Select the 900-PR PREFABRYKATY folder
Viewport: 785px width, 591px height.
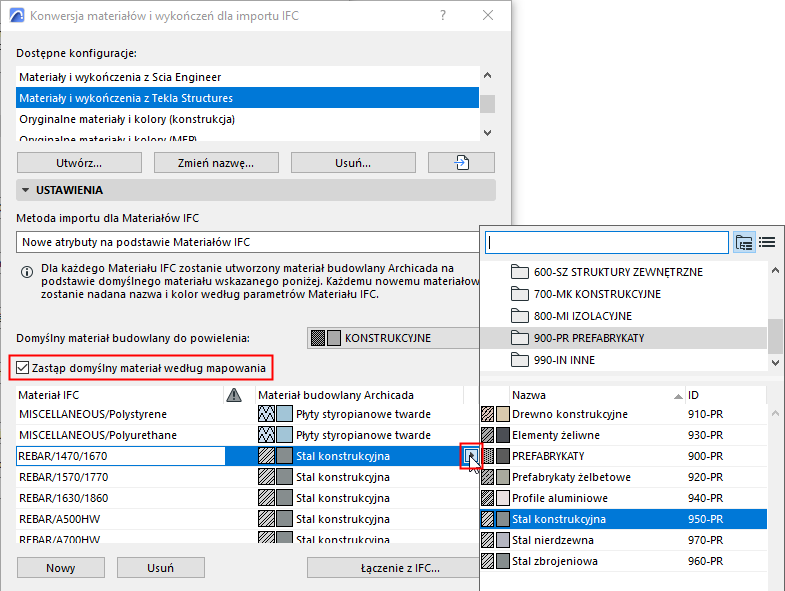coord(624,338)
